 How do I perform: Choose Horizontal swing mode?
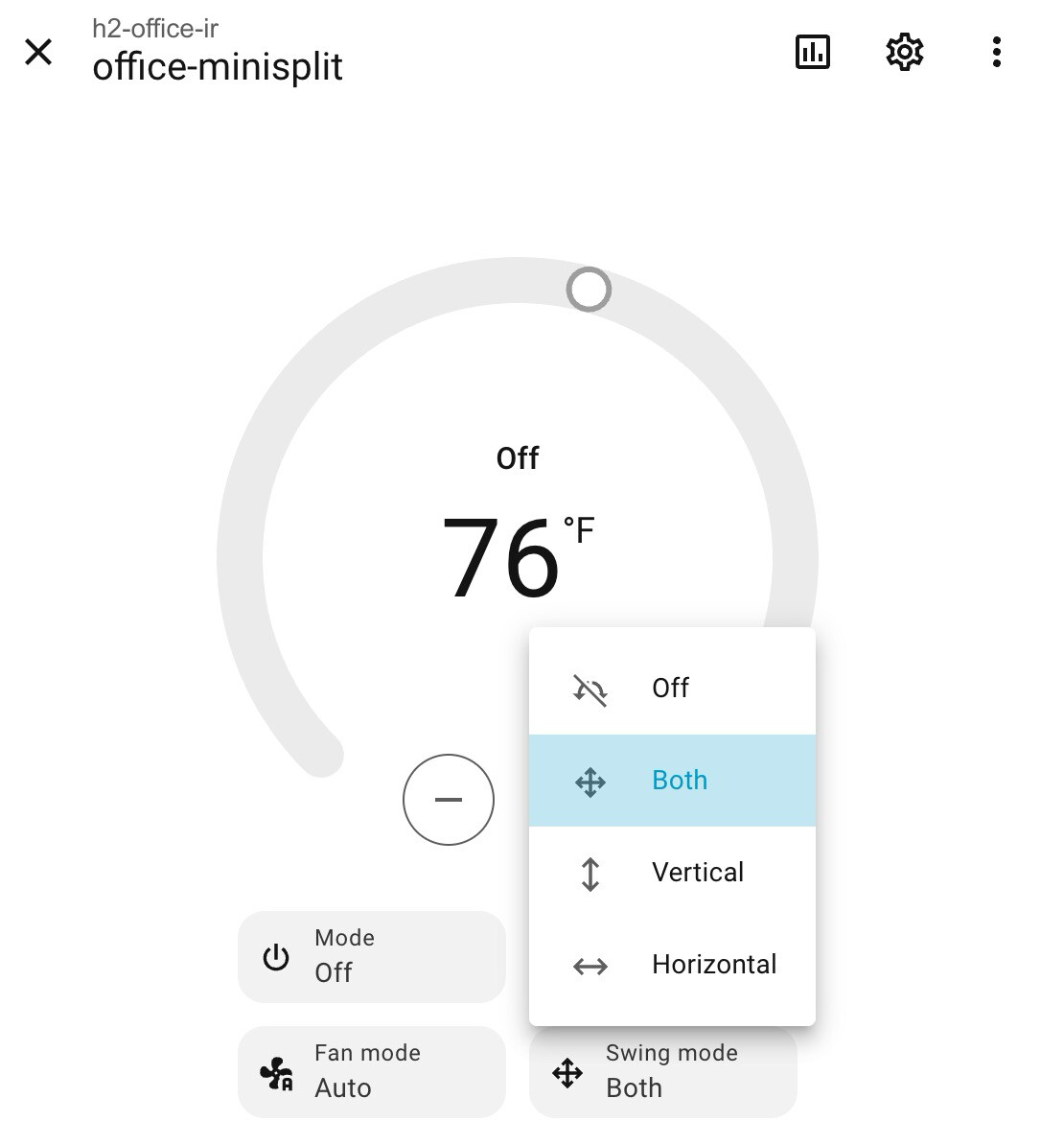pos(672,965)
